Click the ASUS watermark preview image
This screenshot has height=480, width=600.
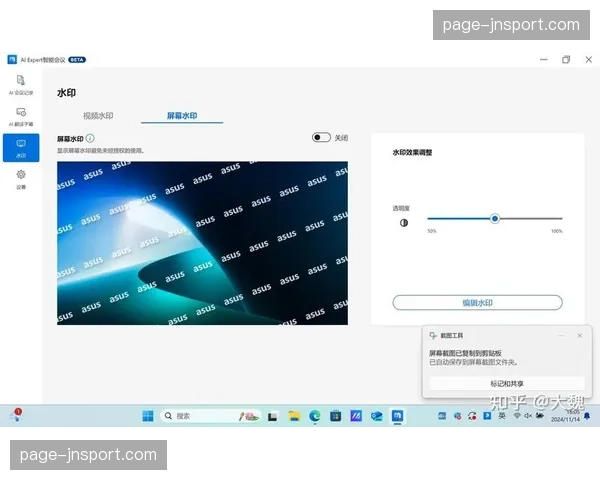point(202,242)
